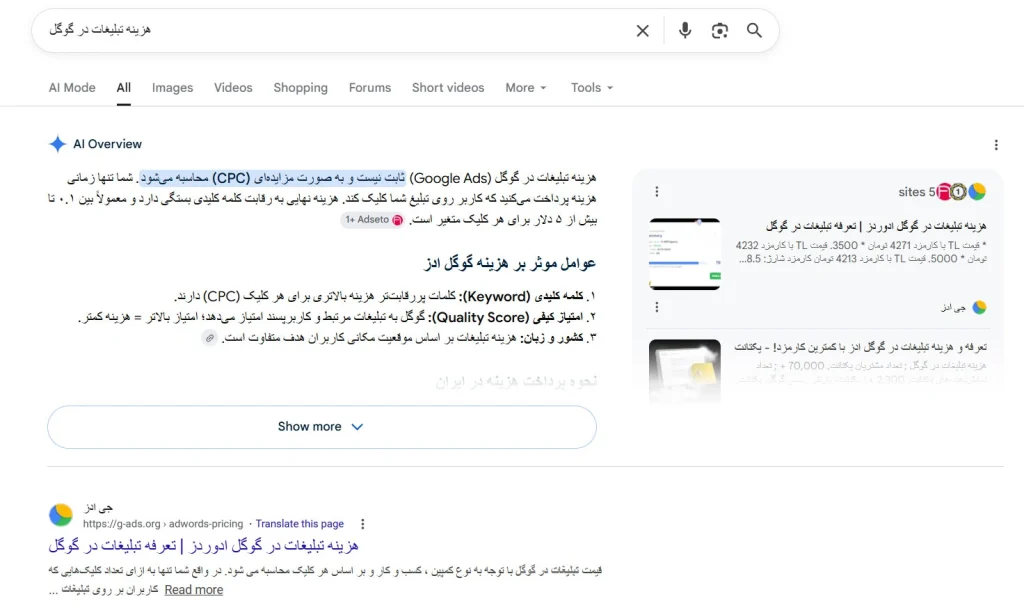
Task: Open AI Overview three-dot options menu
Action: coord(996,145)
